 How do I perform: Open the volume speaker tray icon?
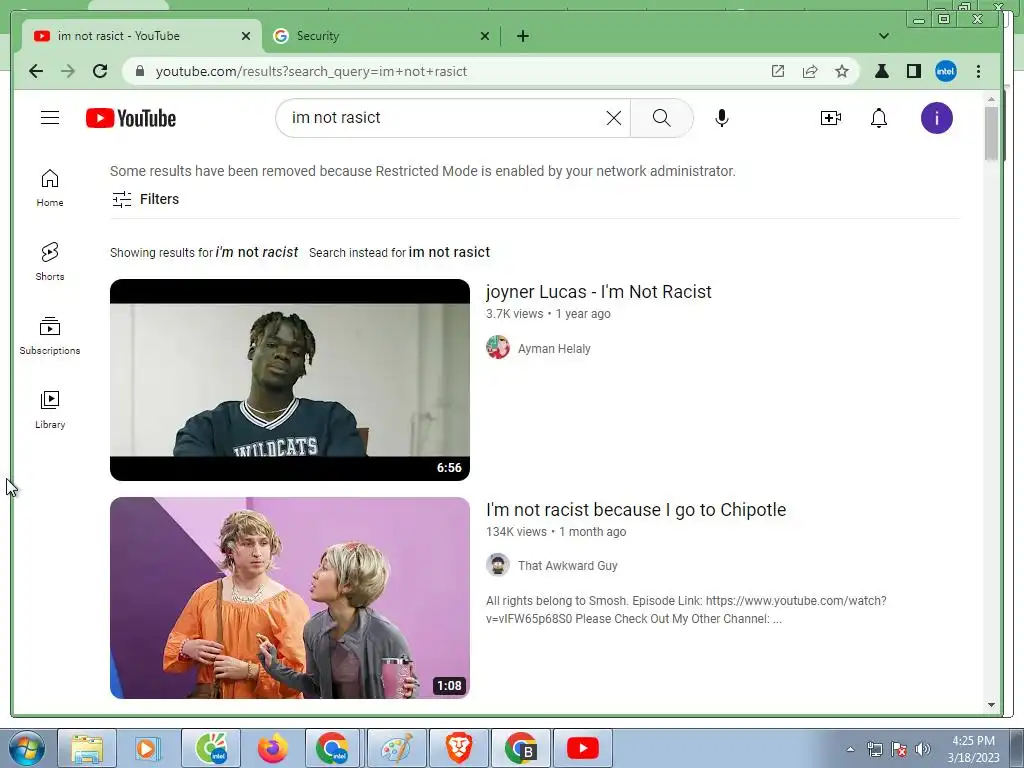923,749
